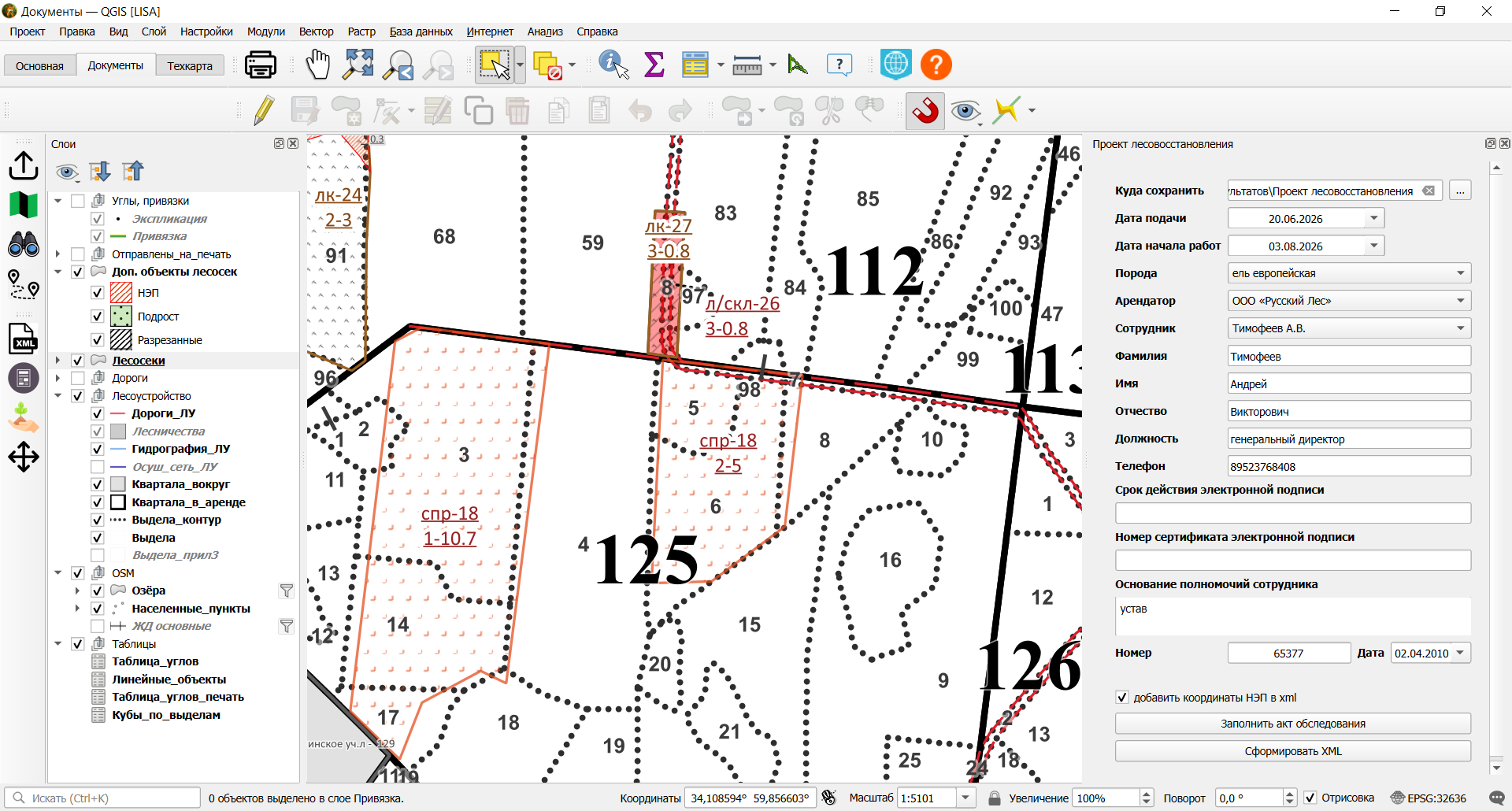This screenshot has height=811, width=1512.
Task: Click the Телефон input field
Action: pyautogui.click(x=1349, y=466)
